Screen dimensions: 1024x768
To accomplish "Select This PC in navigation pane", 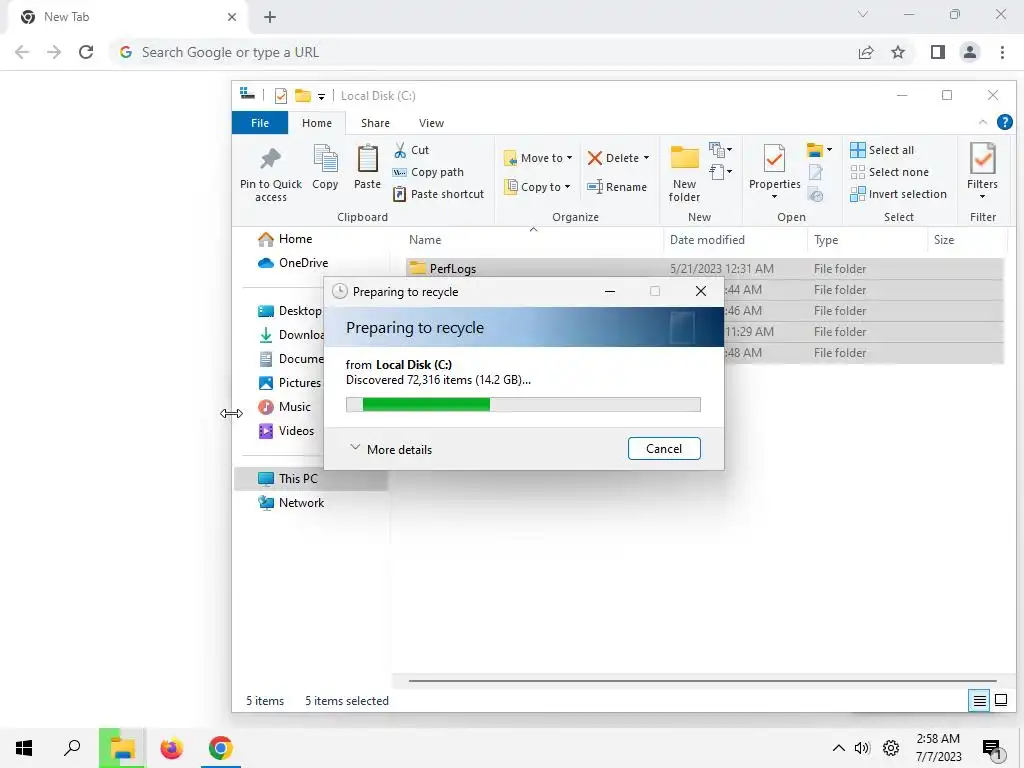I will pos(311,479).
